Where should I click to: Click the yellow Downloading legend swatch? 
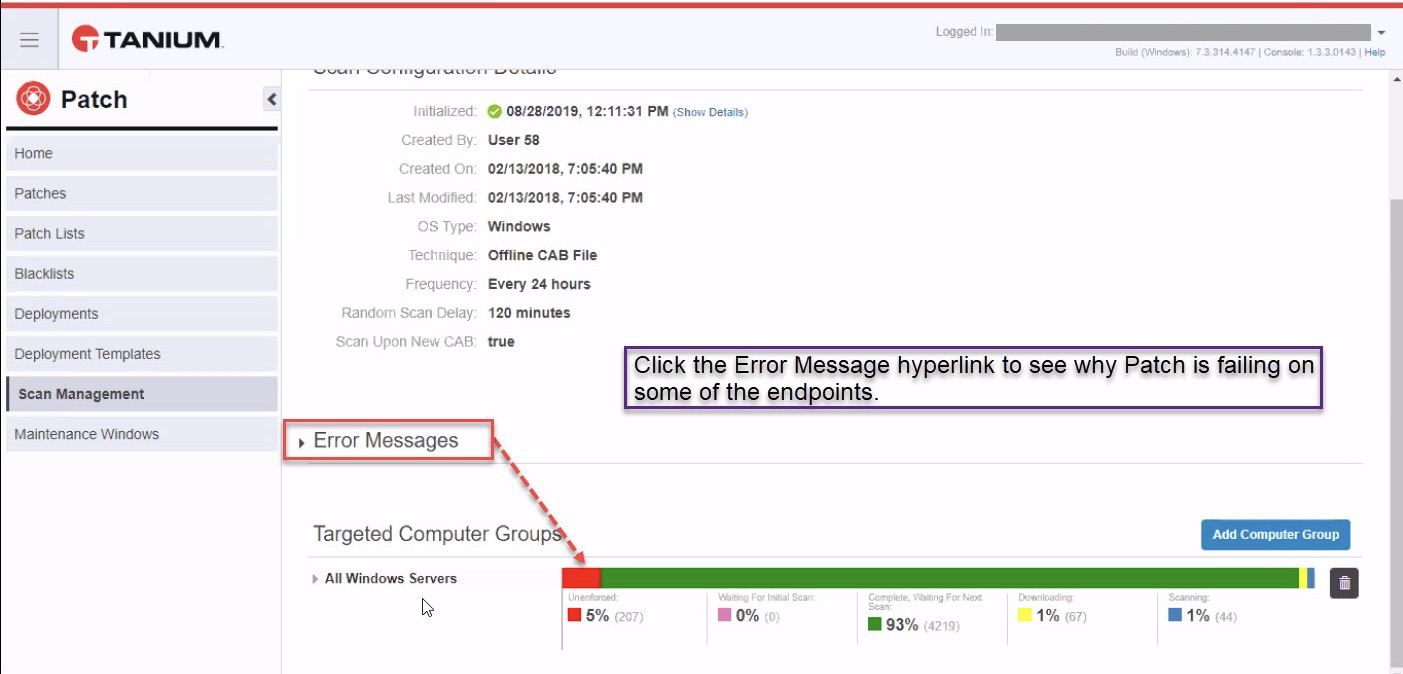pos(1025,615)
